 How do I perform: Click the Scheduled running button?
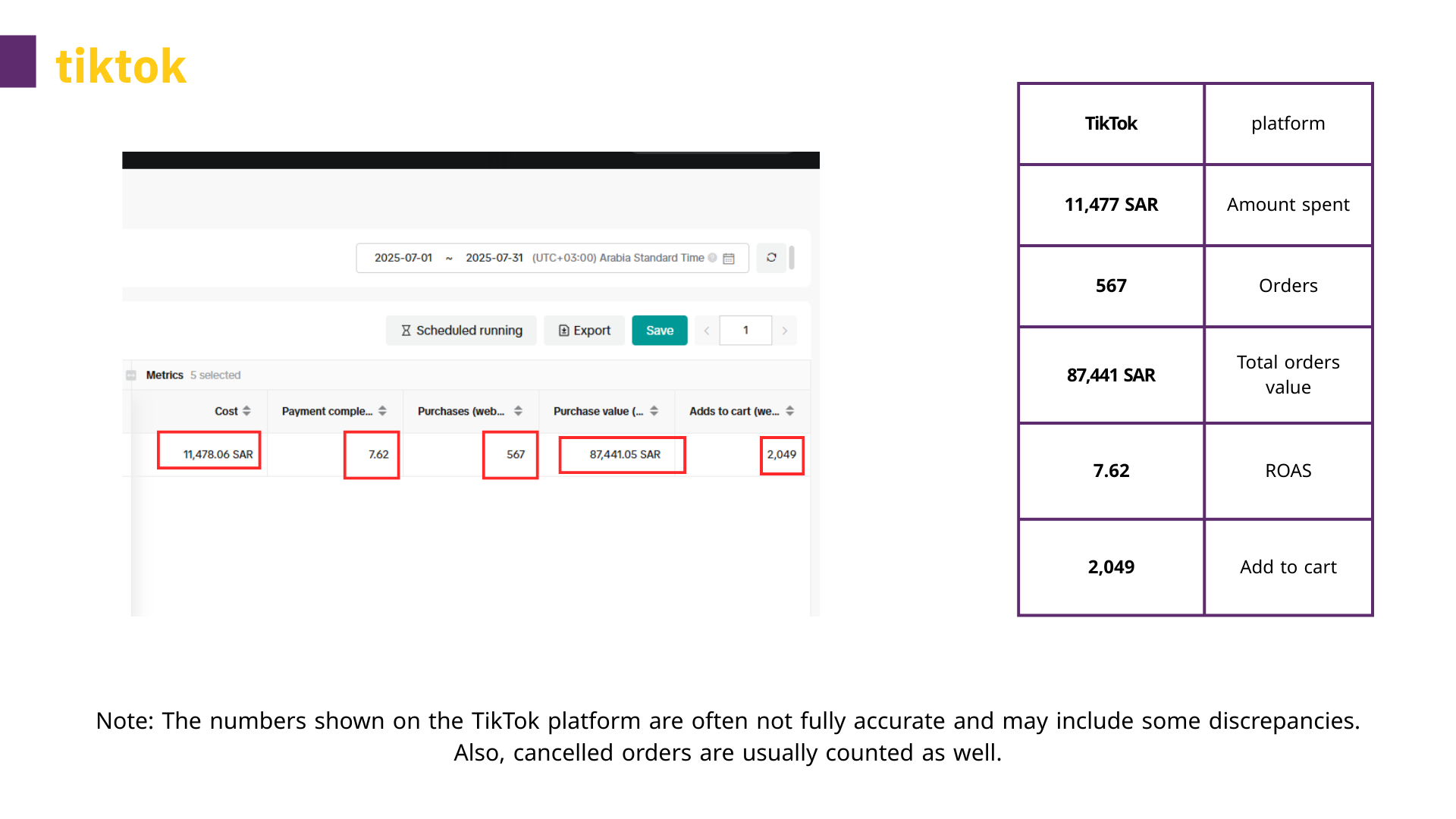461,331
